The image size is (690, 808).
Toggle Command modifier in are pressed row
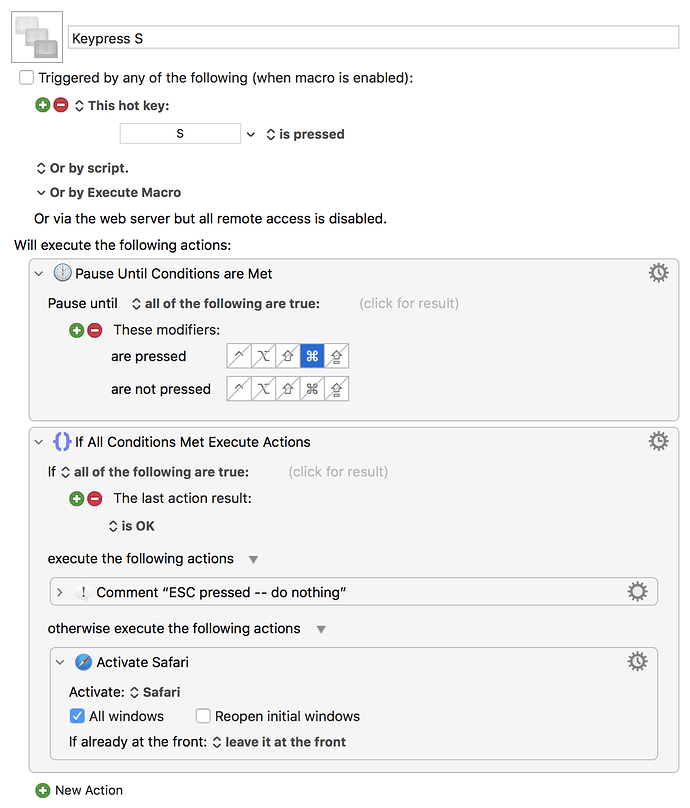(312, 356)
